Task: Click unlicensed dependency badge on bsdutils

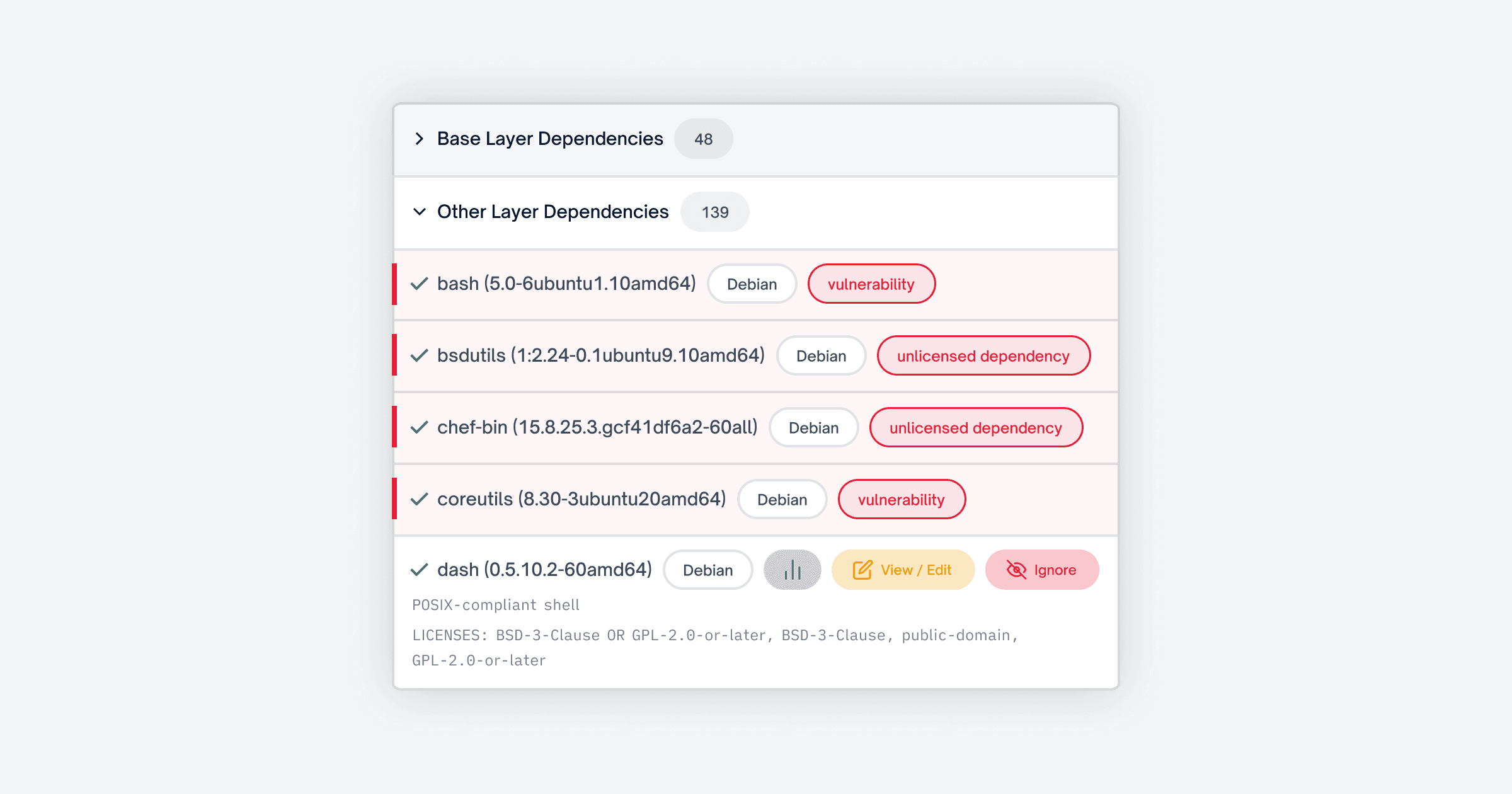Action: click(983, 356)
